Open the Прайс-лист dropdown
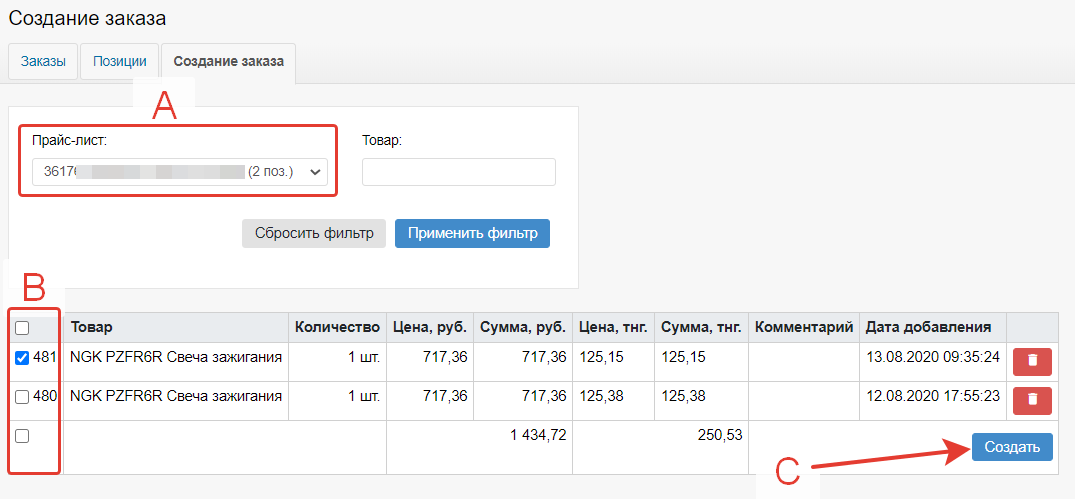 click(179, 172)
